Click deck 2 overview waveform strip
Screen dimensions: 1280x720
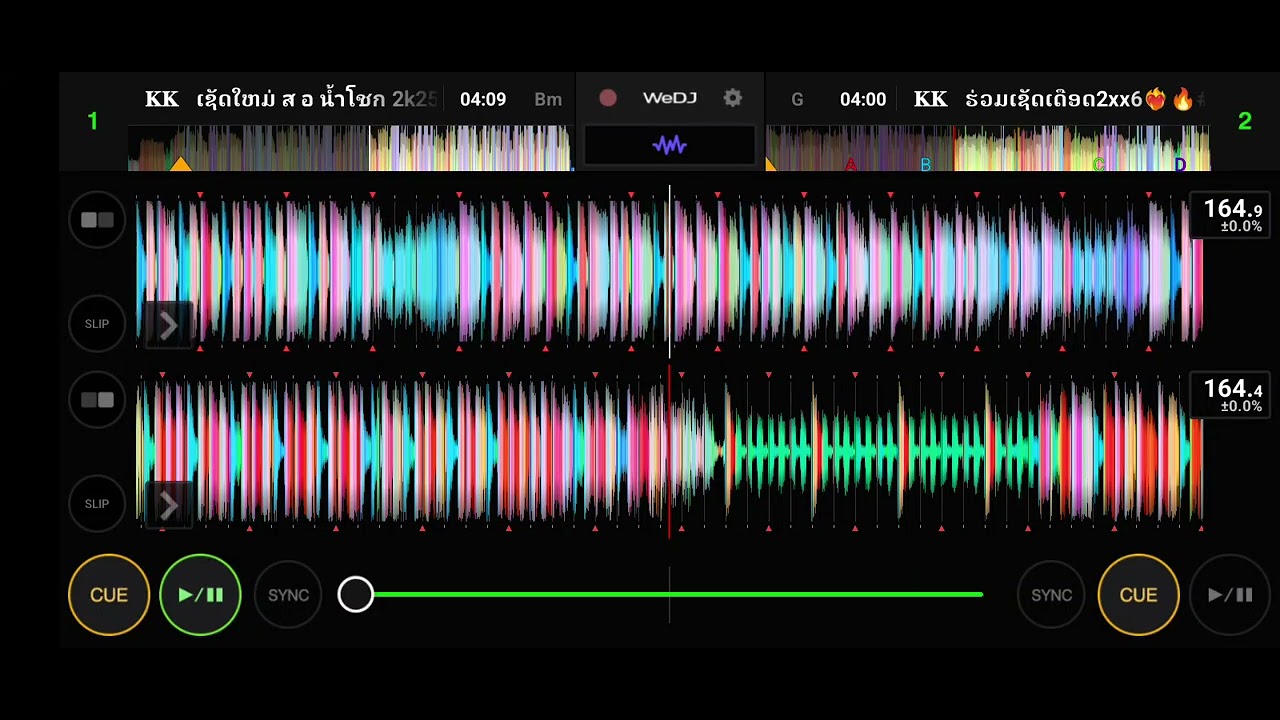[x=988, y=148]
